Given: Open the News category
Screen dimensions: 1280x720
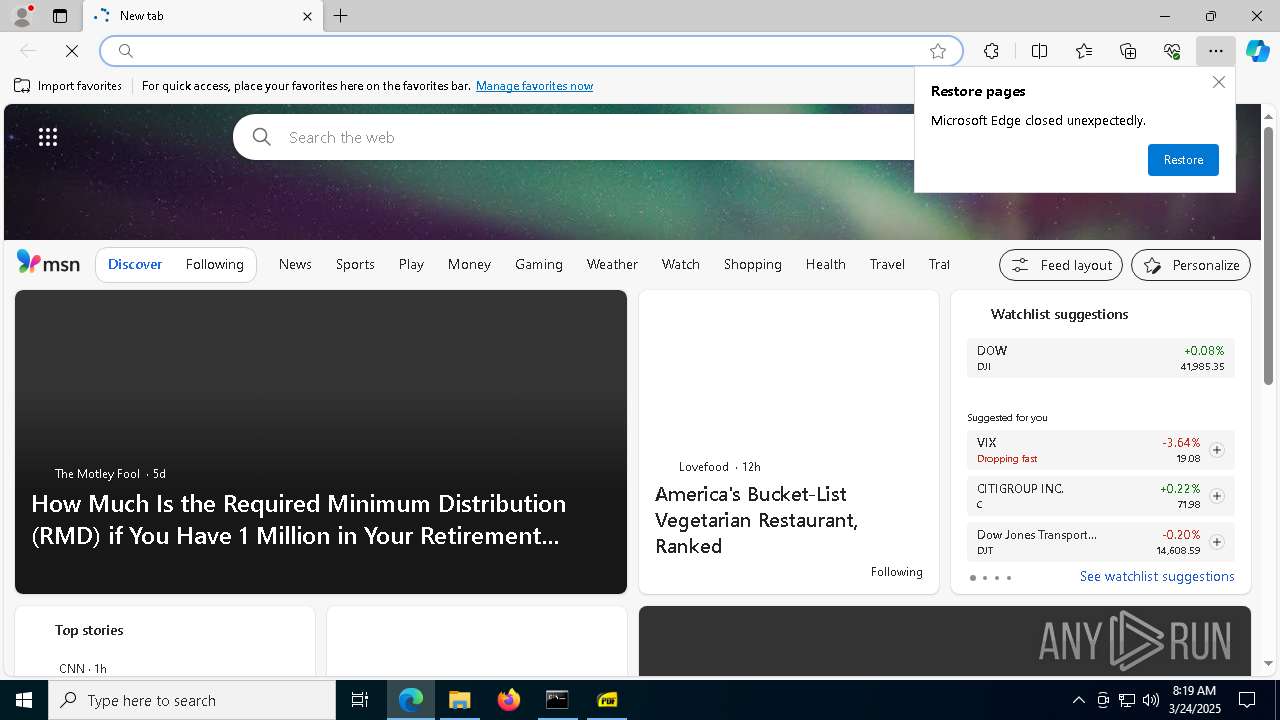Looking at the screenshot, I should coord(295,264).
